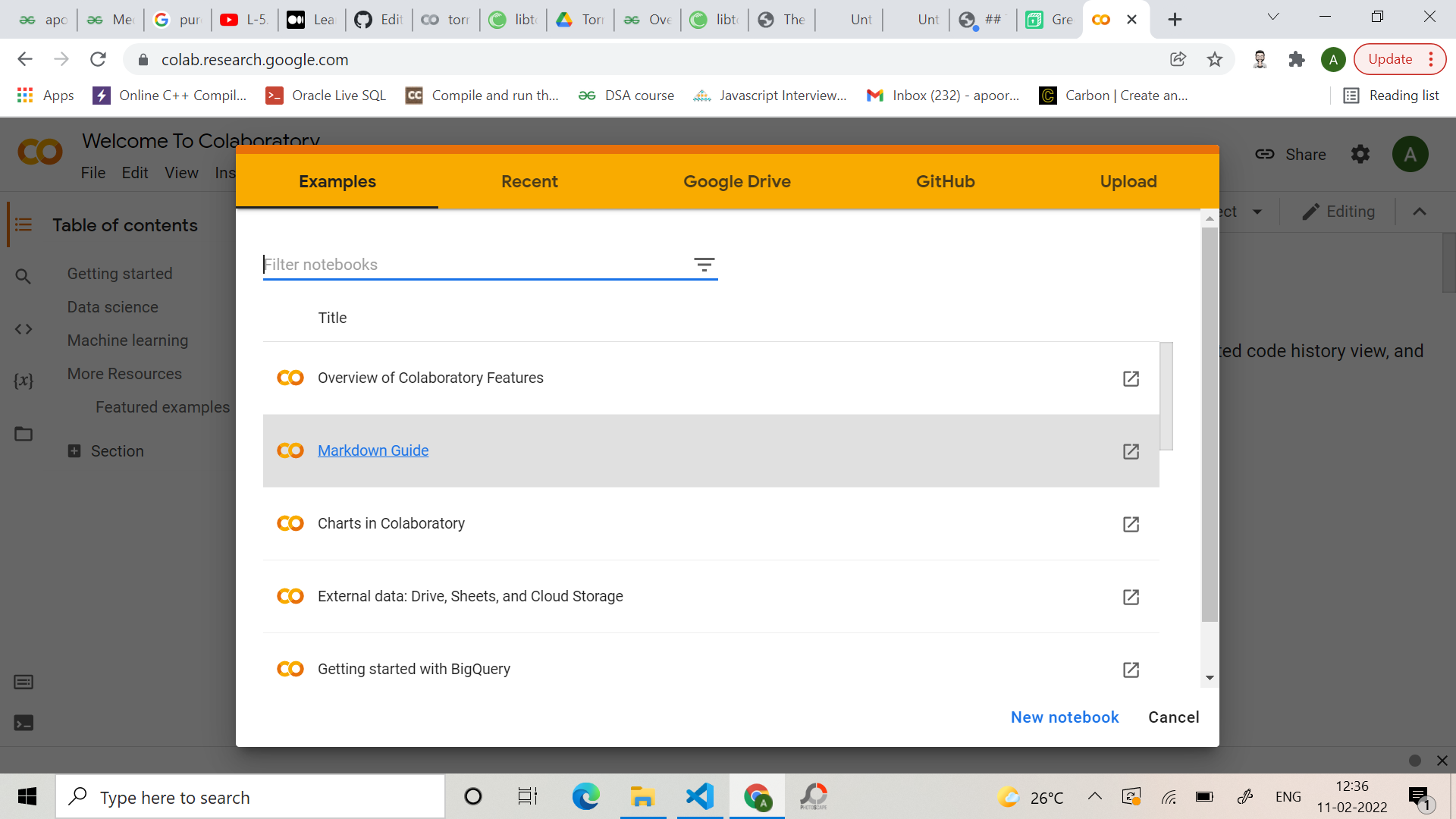Open Getting started with BigQuery new tab icon
The height and width of the screenshot is (819, 1456).
[x=1131, y=670]
